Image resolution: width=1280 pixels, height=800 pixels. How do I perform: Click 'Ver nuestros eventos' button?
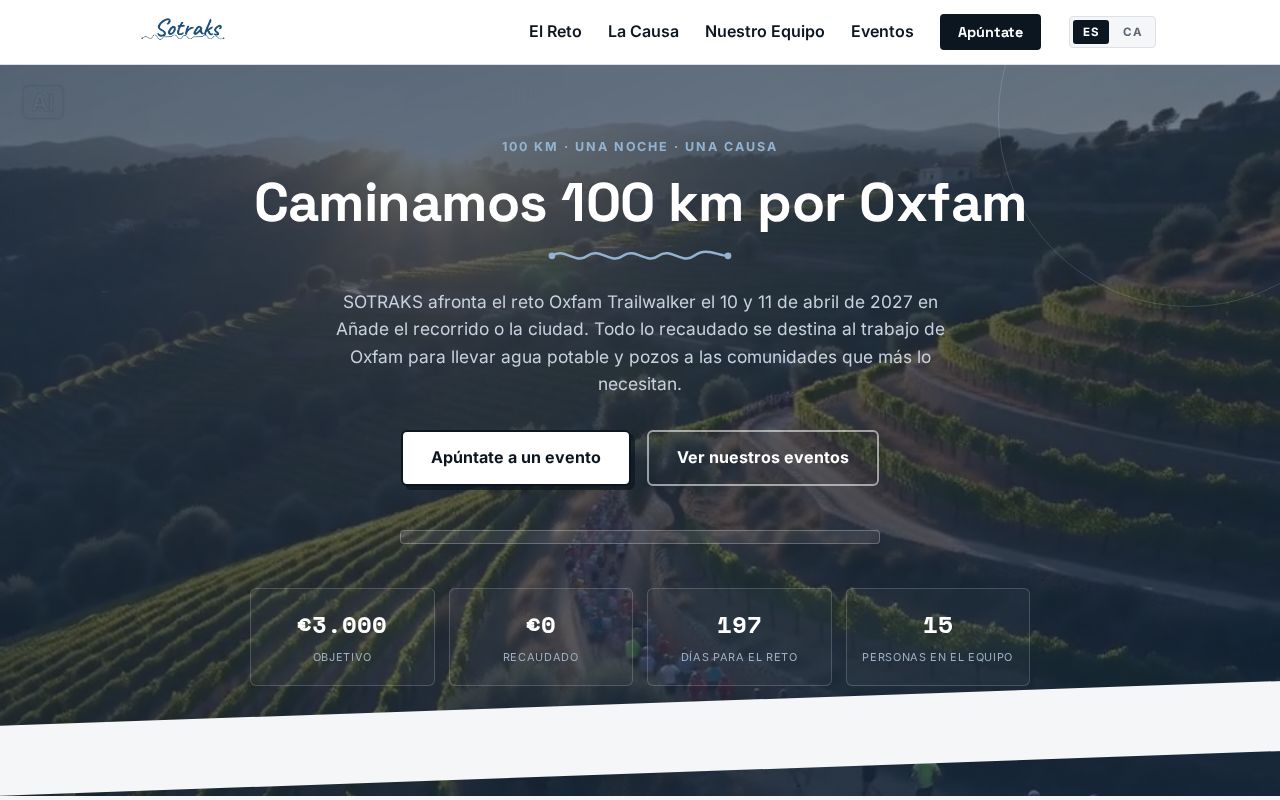click(x=763, y=458)
